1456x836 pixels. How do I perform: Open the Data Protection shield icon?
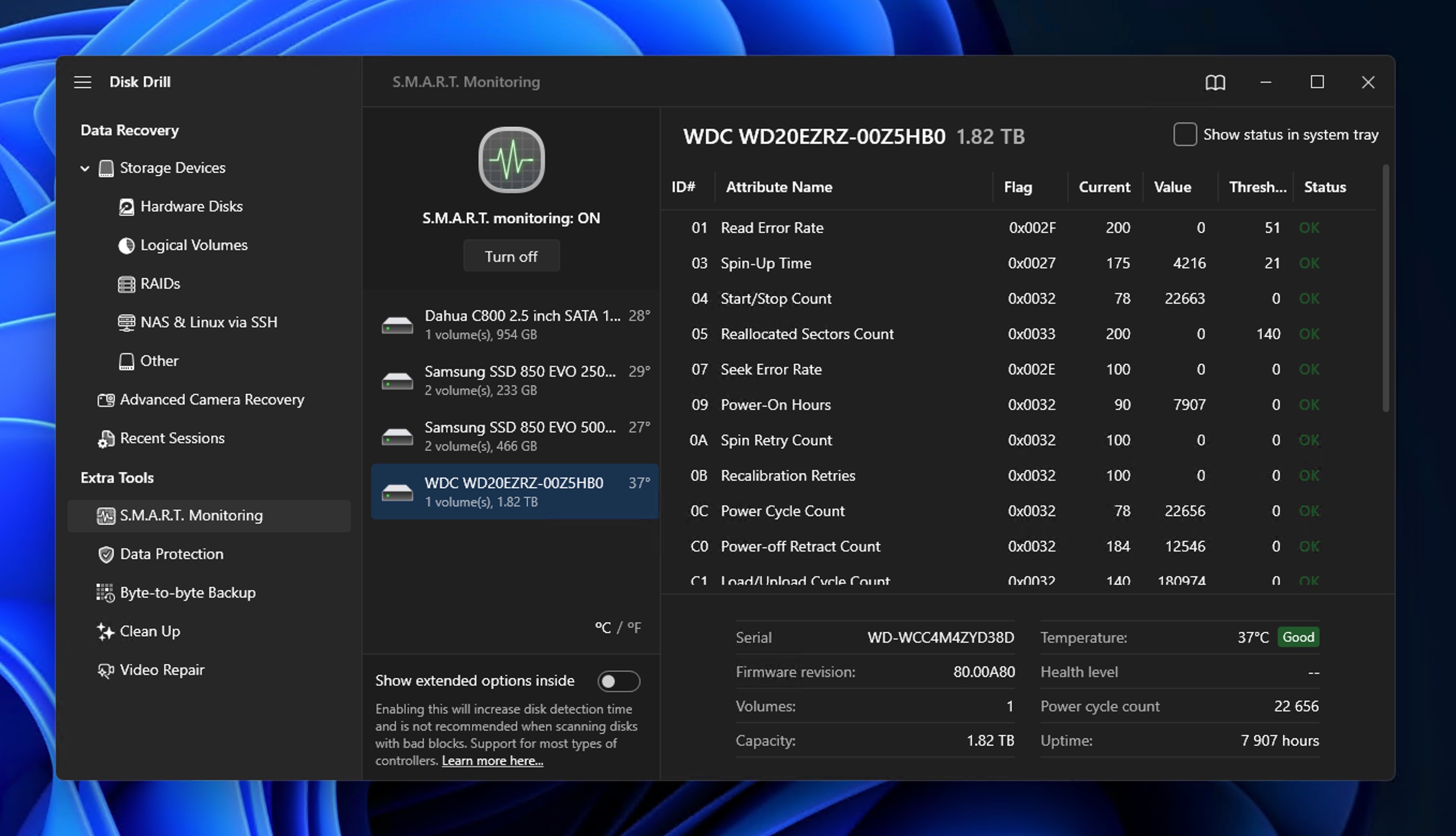pos(106,554)
